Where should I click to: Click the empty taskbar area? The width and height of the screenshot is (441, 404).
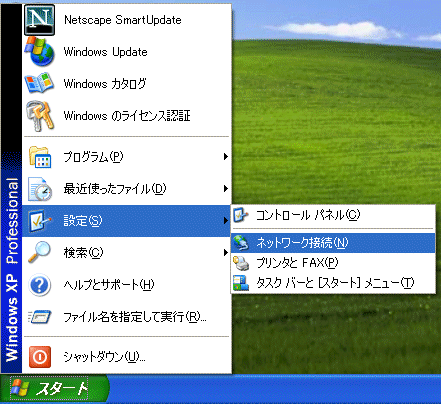[x=275, y=389]
